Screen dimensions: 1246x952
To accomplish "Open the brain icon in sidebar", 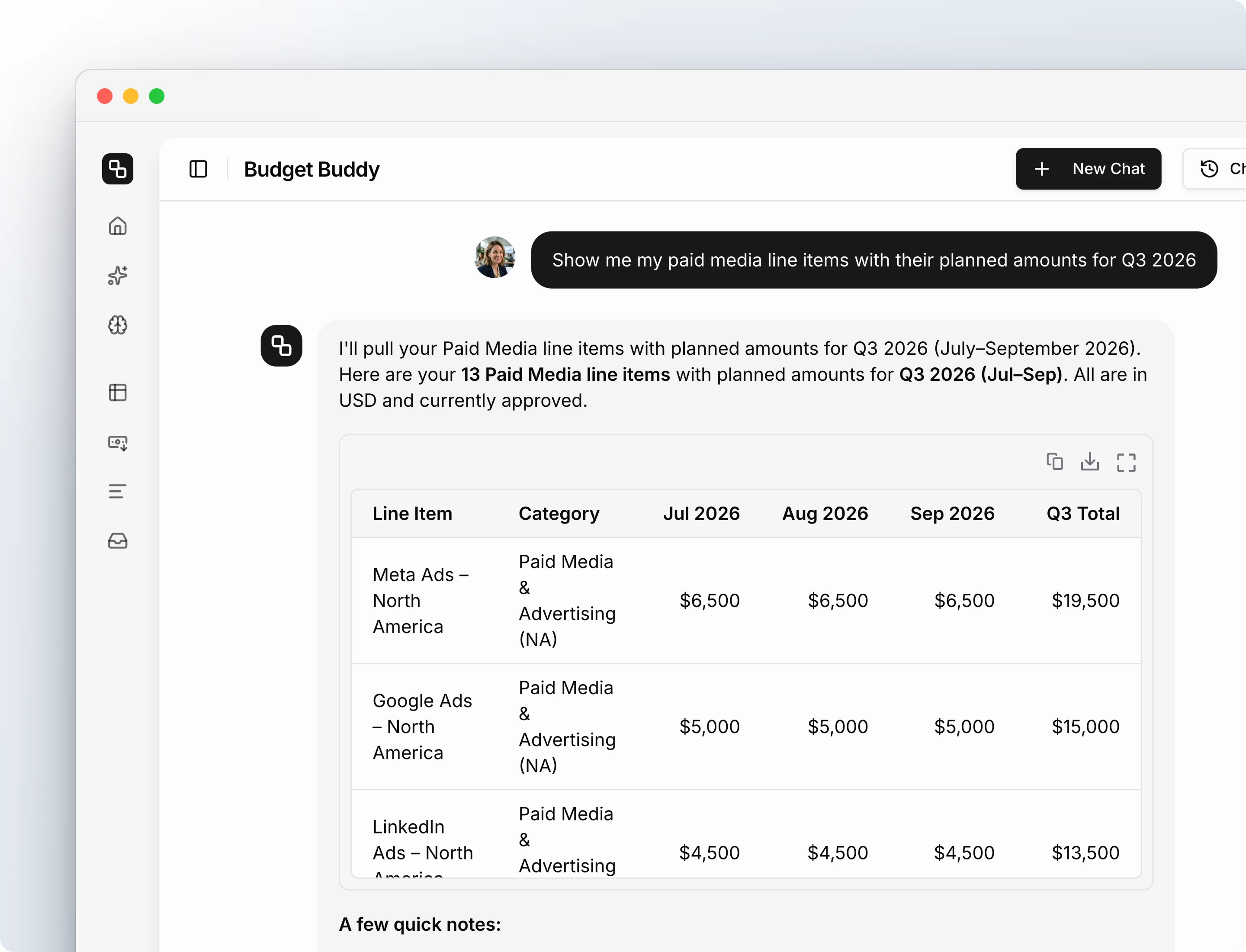I will coord(117,325).
